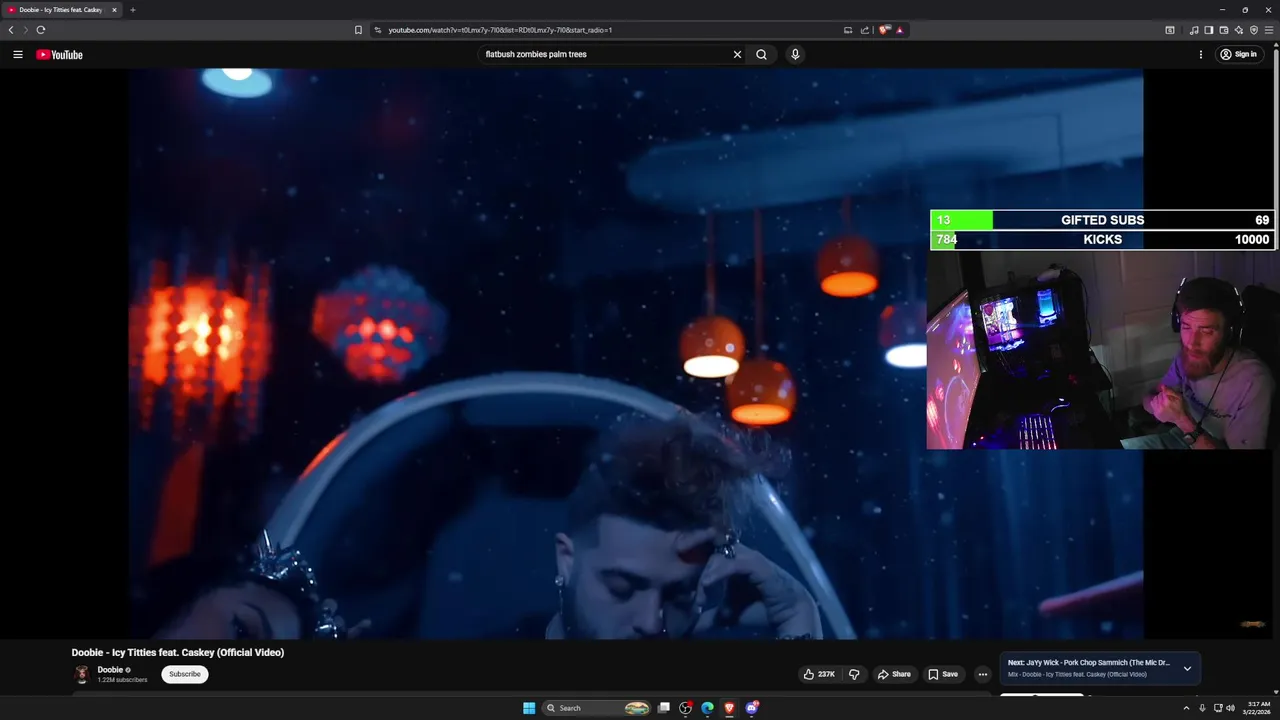Open Task View on taskbar
This screenshot has height=720, width=1280.
coord(663,708)
